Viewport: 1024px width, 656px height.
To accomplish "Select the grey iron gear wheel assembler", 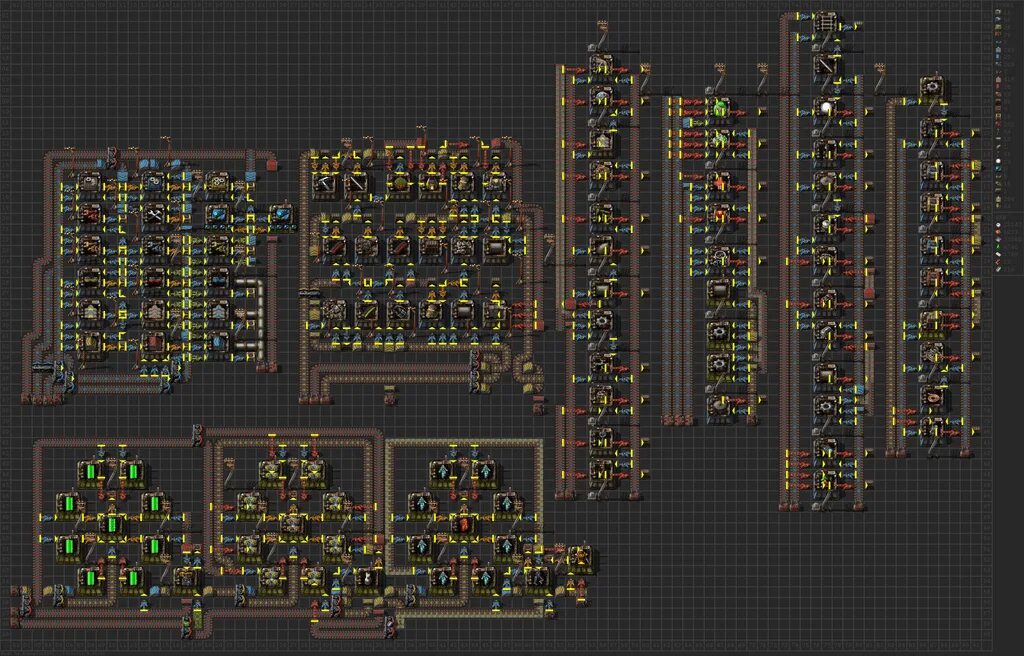I will pos(89,184).
